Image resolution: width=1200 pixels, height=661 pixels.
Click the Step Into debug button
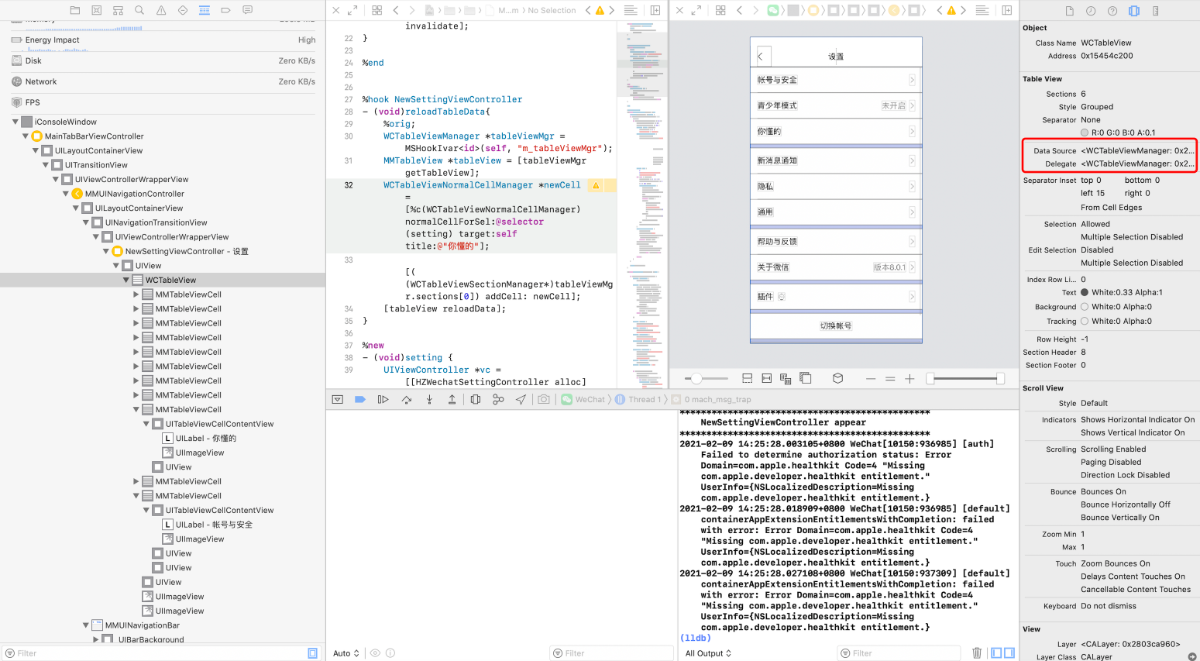click(x=429, y=399)
